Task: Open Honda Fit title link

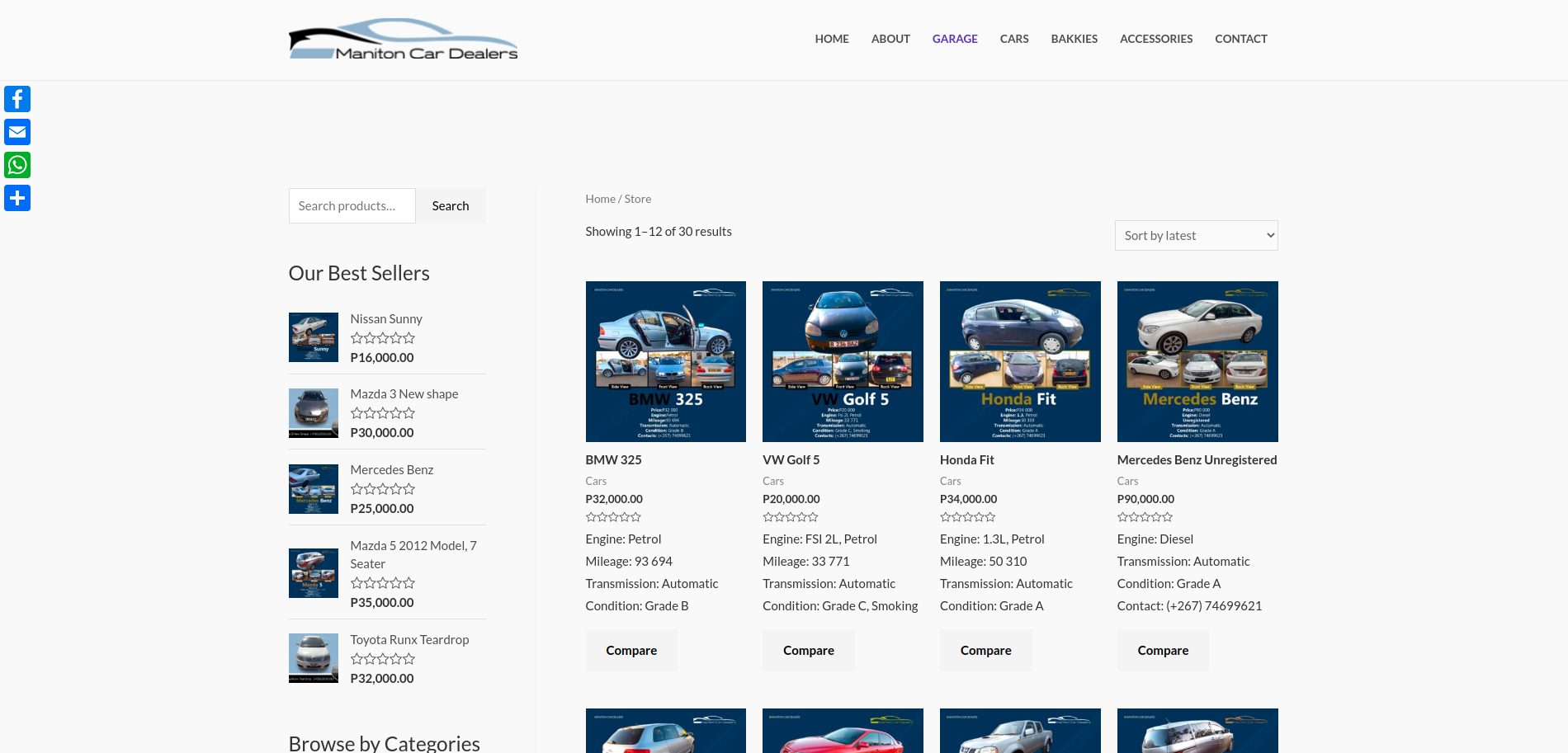Action: [967, 460]
